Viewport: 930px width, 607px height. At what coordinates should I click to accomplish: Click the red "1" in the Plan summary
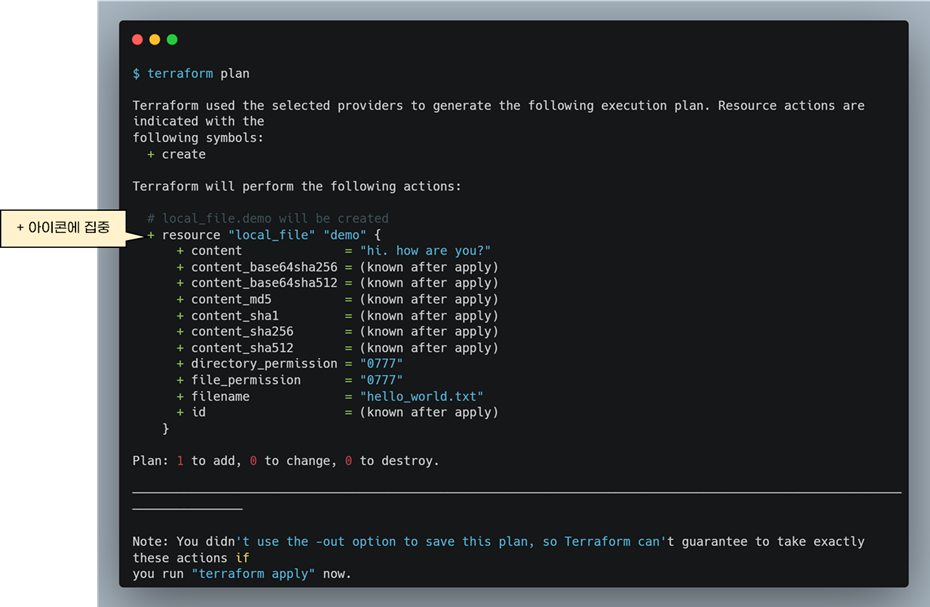pos(180,461)
